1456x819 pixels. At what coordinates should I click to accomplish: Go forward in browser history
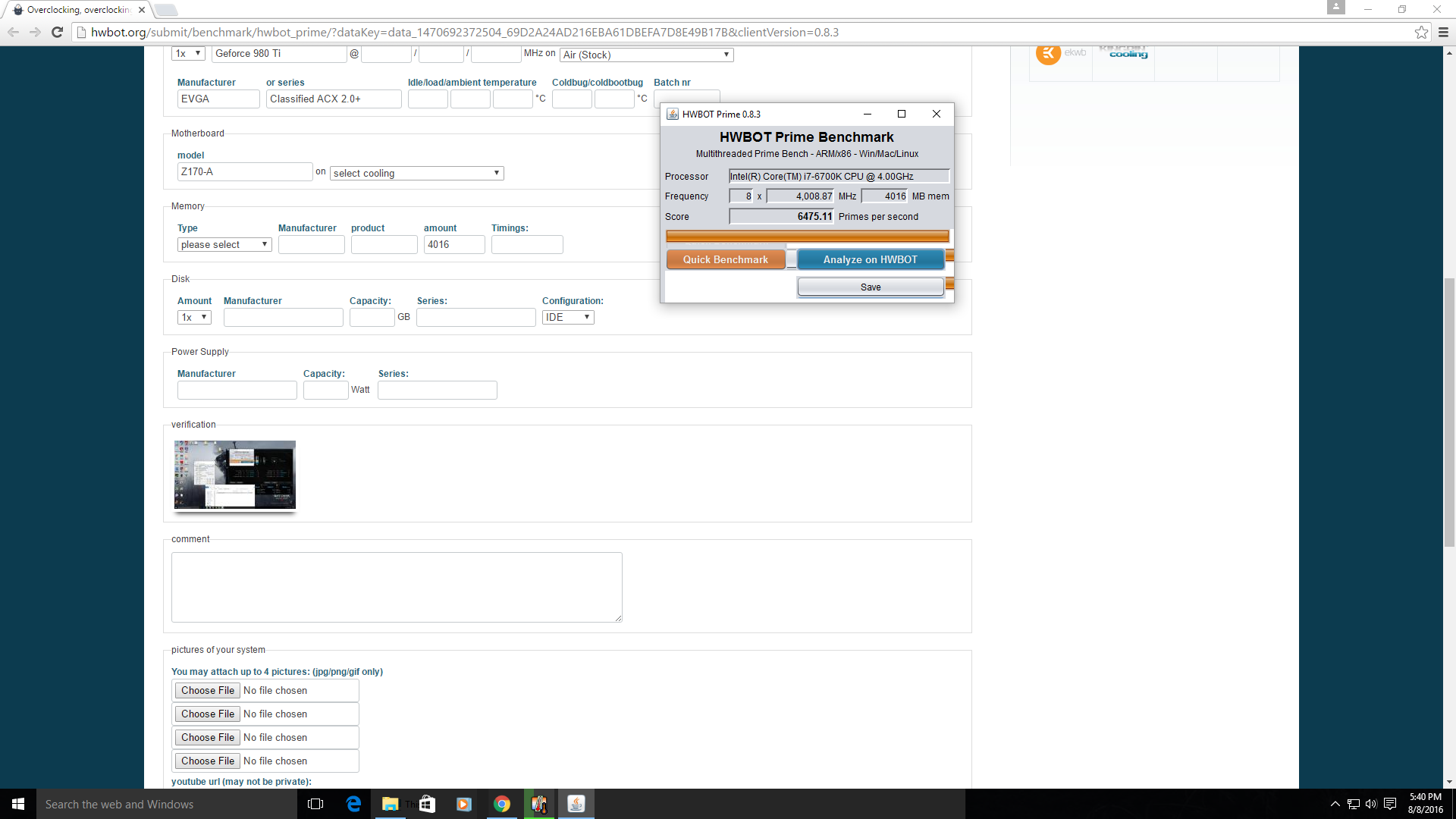(35, 32)
